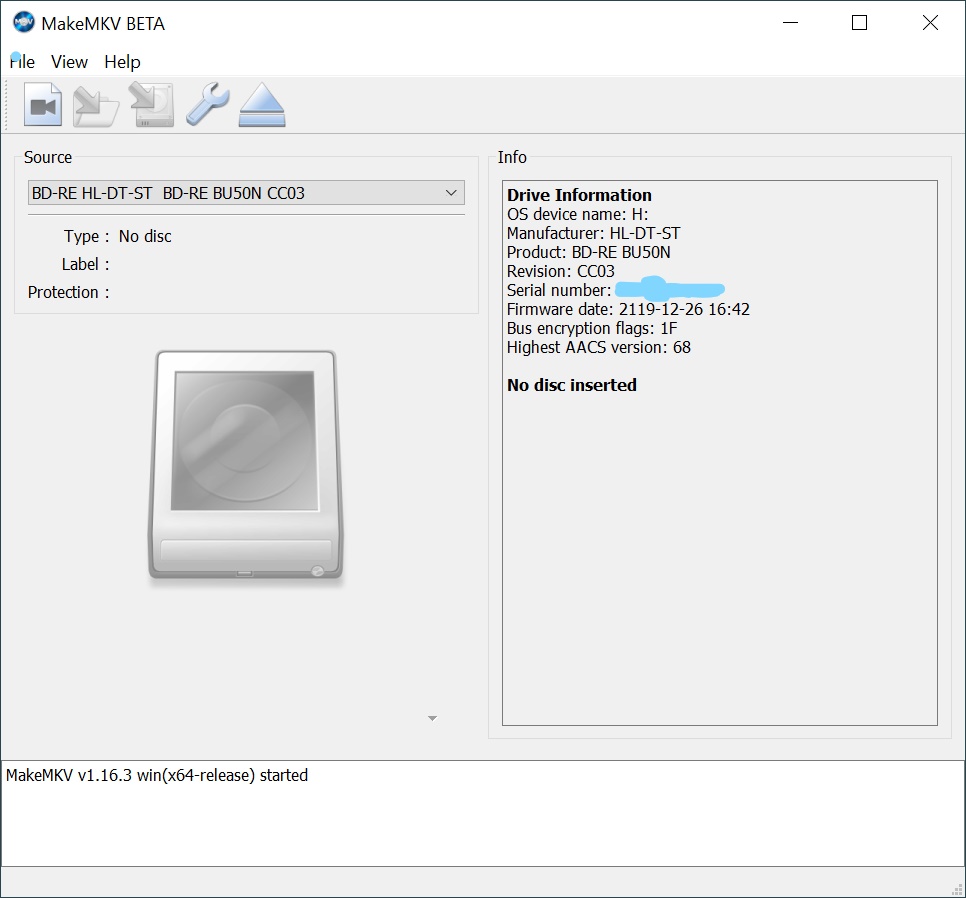966x898 pixels.
Task: Click the large optical drive image
Action: (x=245, y=466)
